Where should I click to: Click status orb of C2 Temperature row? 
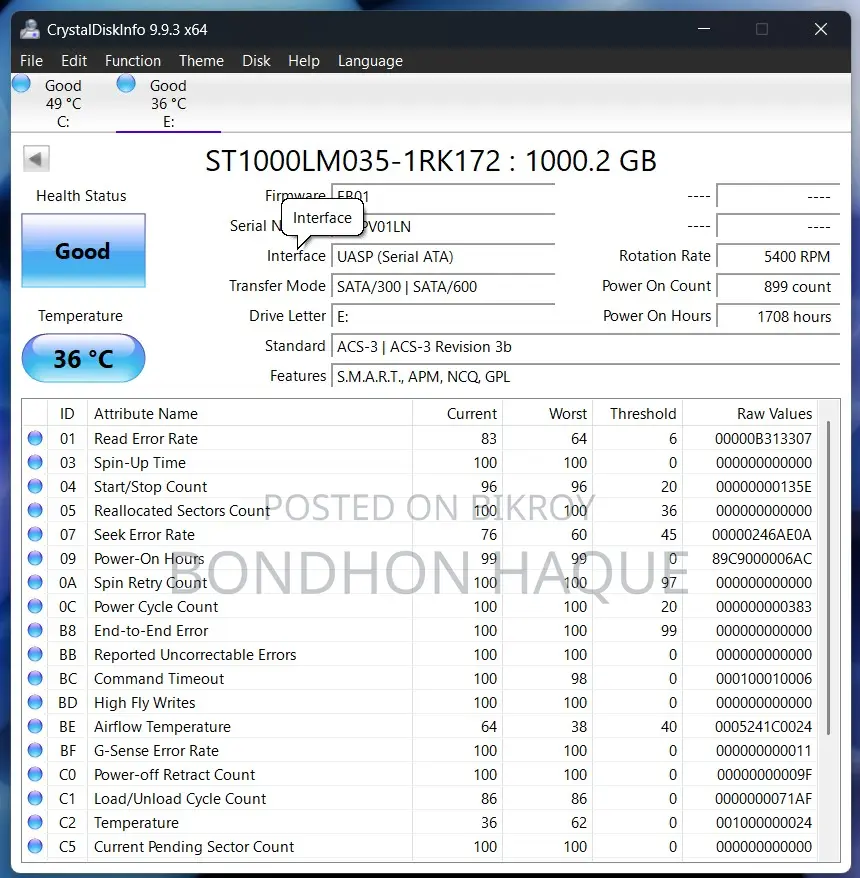[x=35, y=823]
